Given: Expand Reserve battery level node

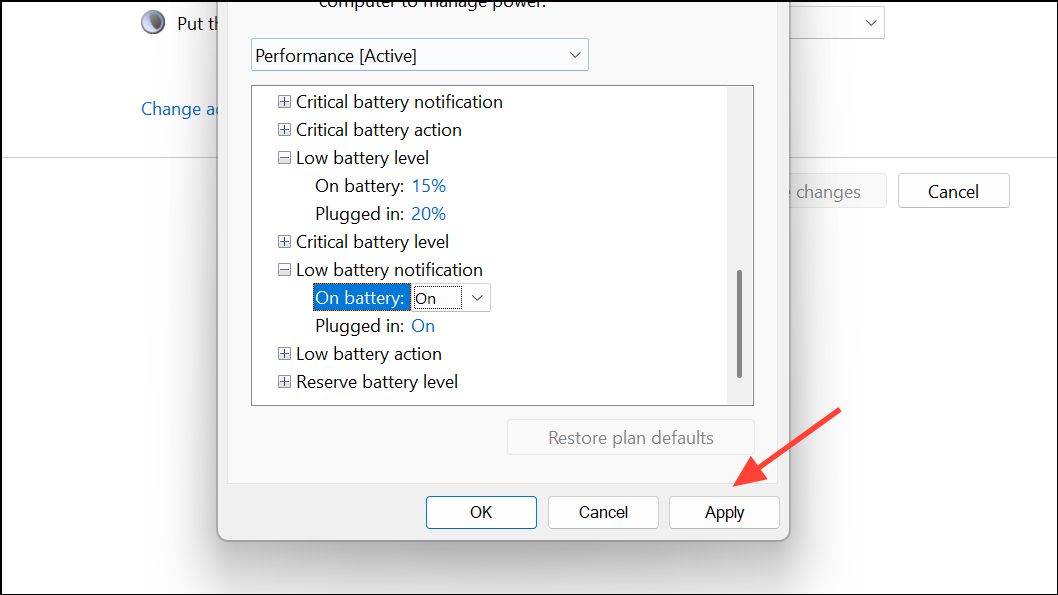Looking at the screenshot, I should coord(284,382).
